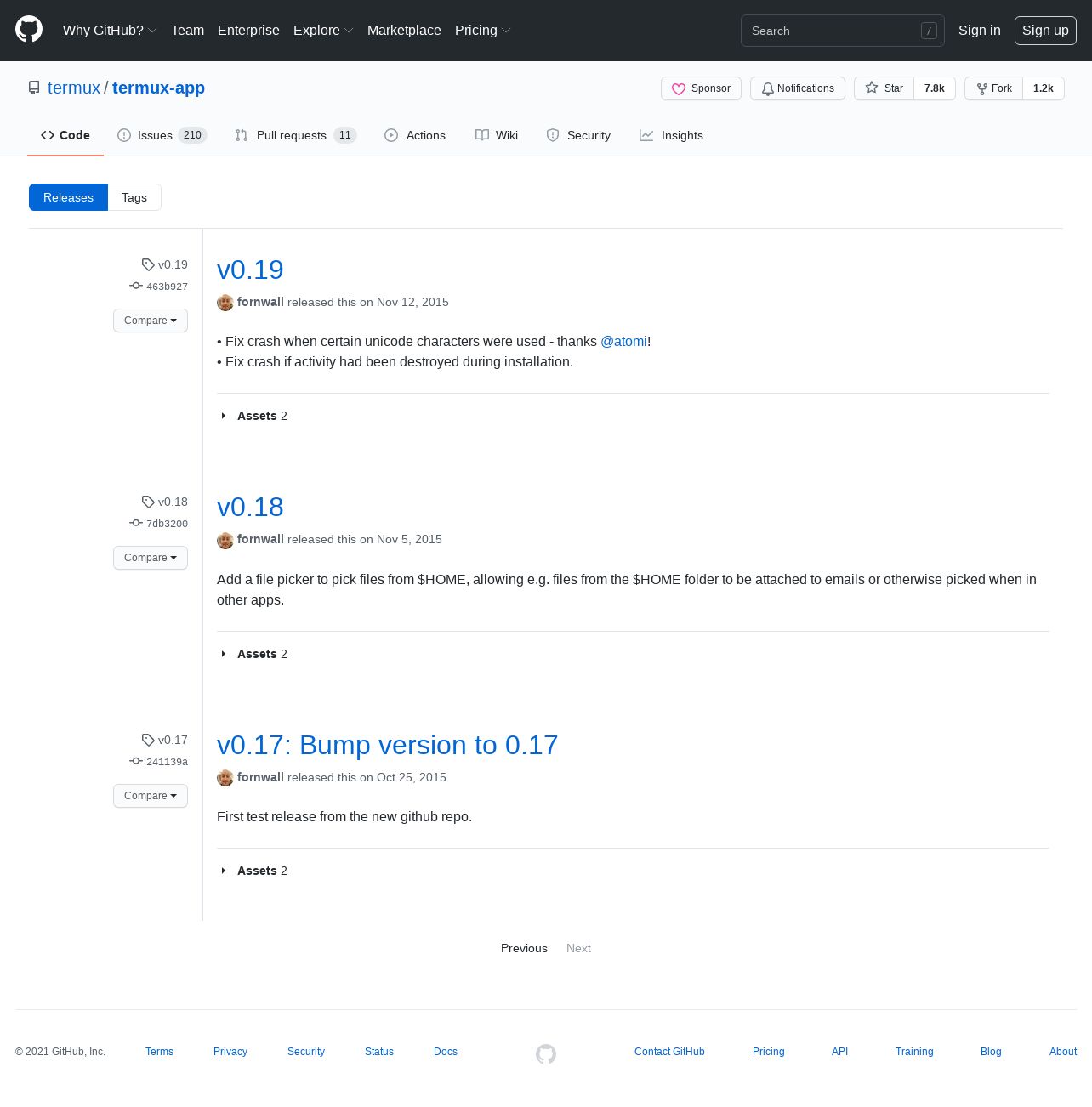The image size is (1092, 1107).
Task: Open the 1.2k forks count
Action: point(1044,88)
